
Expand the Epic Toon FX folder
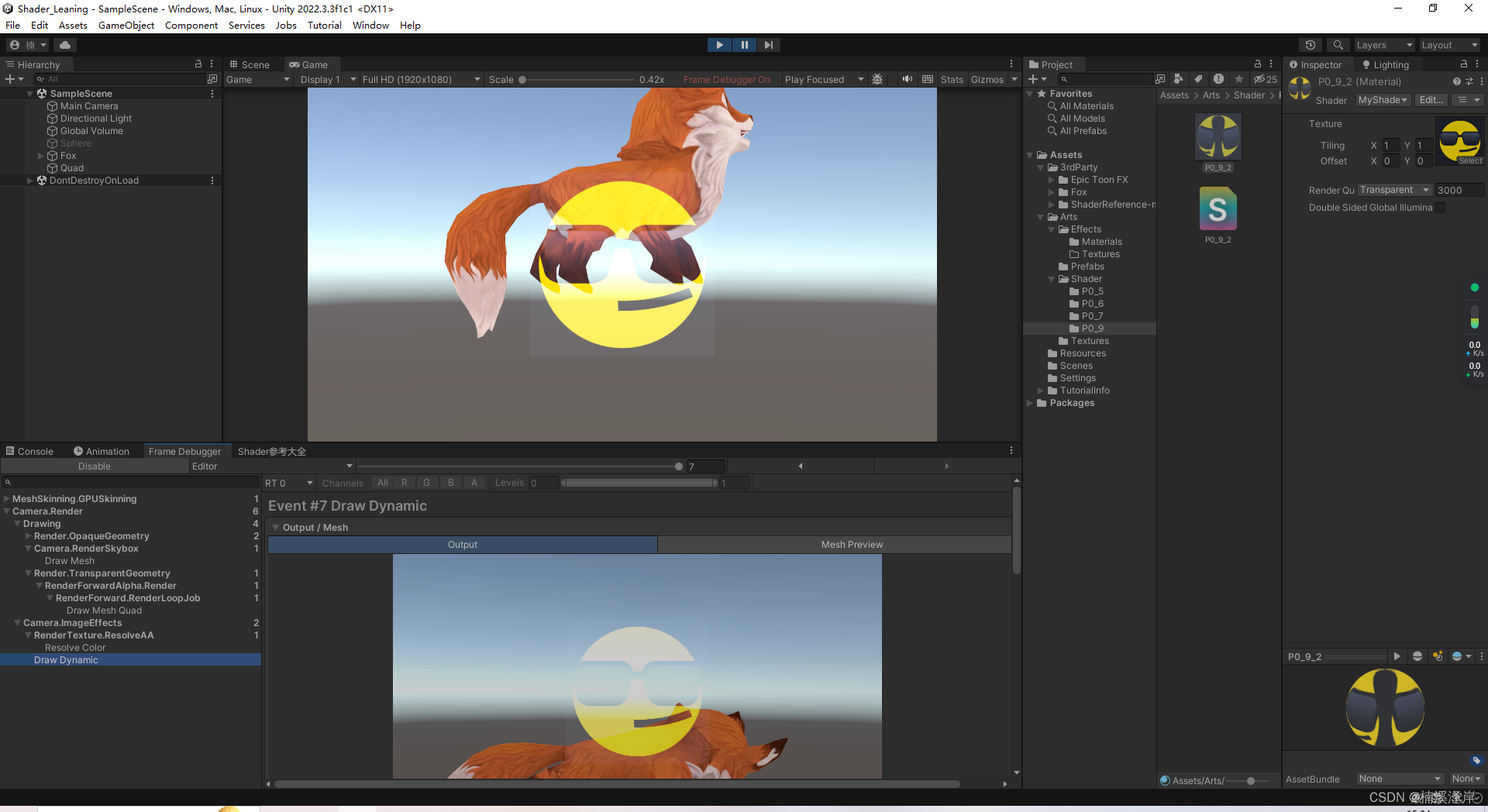pyautogui.click(x=1052, y=180)
